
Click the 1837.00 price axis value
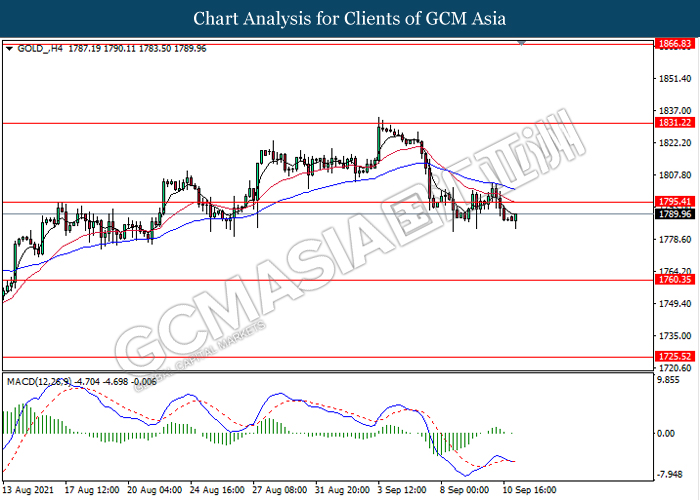click(675, 110)
